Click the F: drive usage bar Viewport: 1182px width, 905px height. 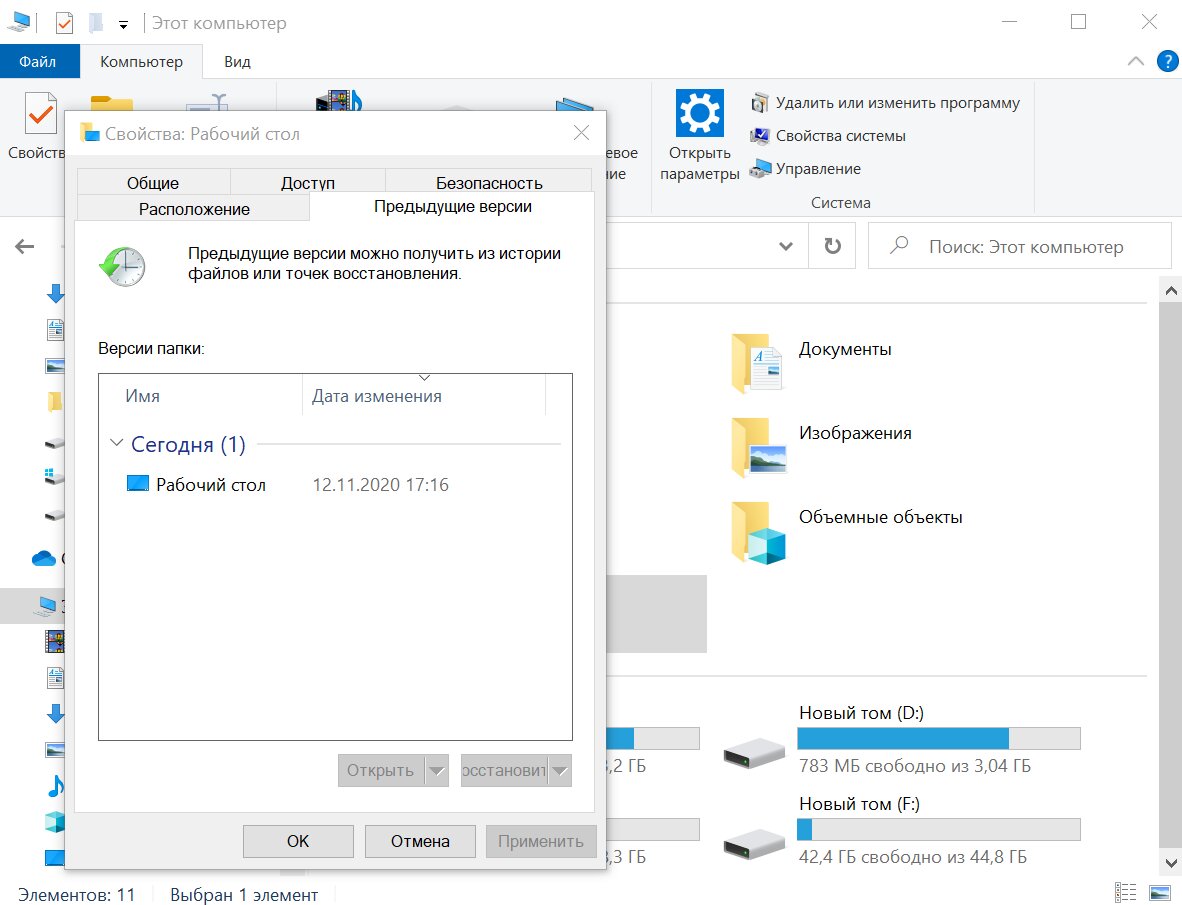point(939,830)
